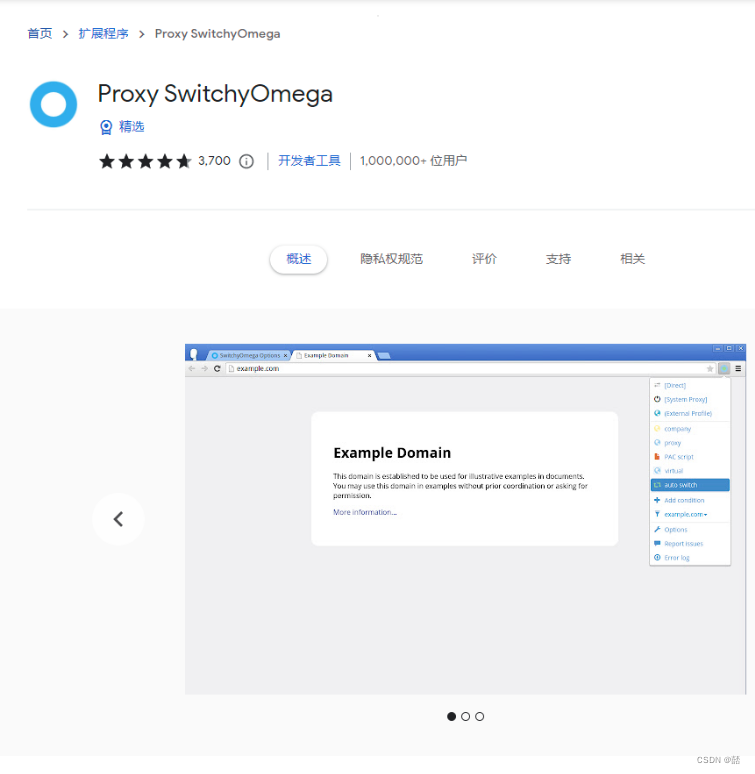This screenshot has width=755, height=774.
Task: Open the 扩展程序 breadcrumb link
Action: 103,34
